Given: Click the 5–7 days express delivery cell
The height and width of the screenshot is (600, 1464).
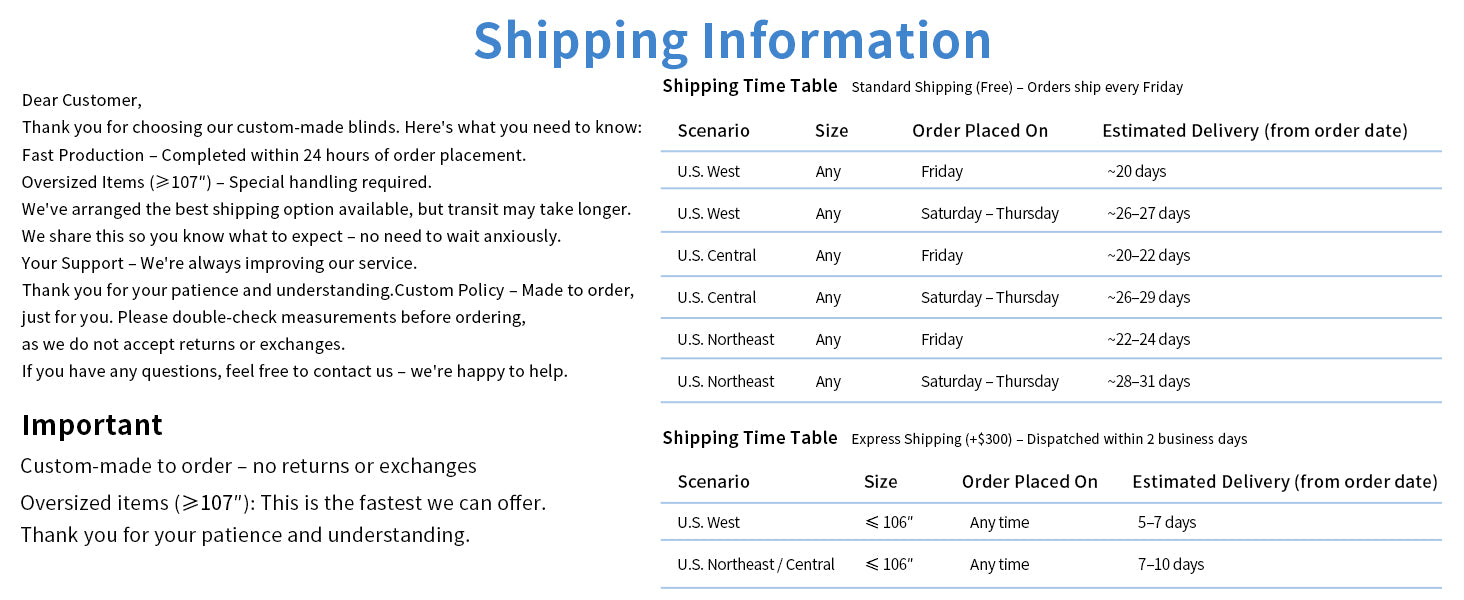Looking at the screenshot, I should click(1167, 522).
